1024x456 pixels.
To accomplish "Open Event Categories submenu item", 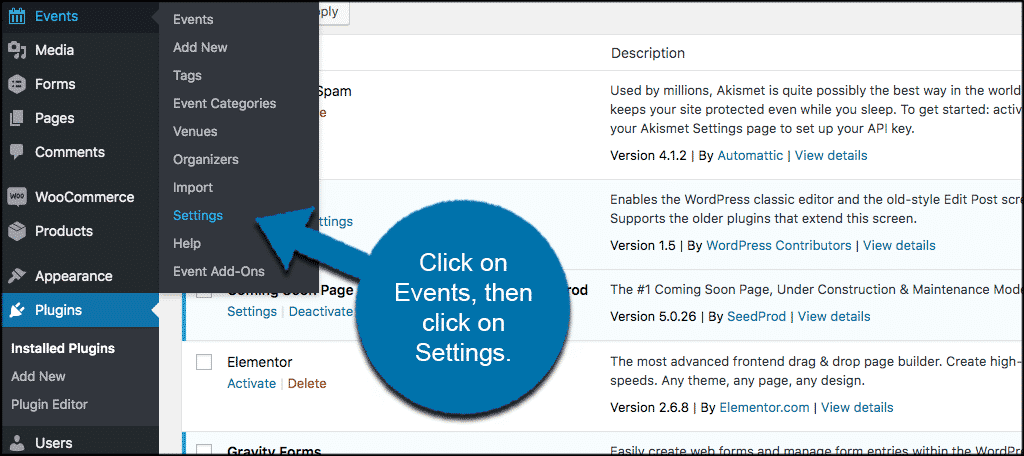I will pyautogui.click(x=224, y=103).
